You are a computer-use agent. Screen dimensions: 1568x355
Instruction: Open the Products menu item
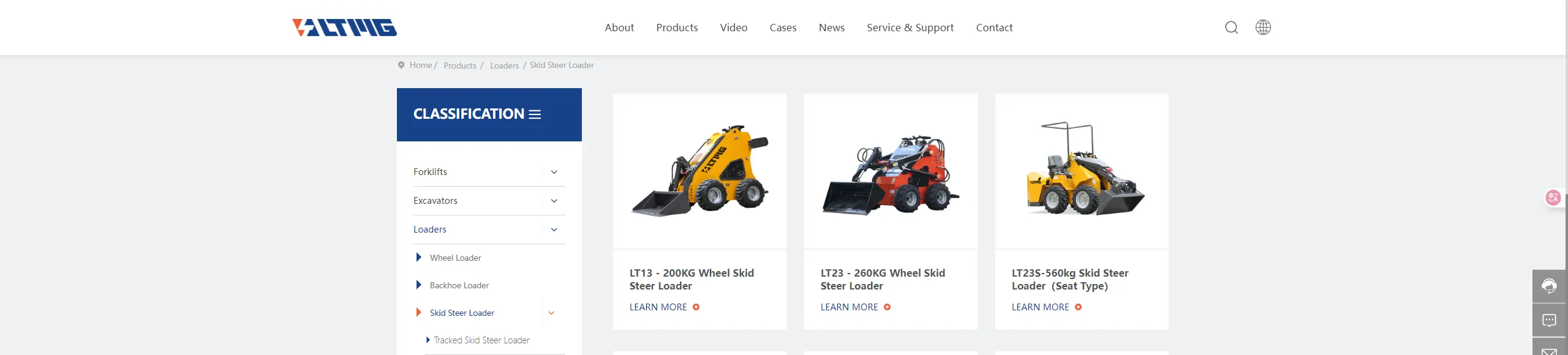coord(677,28)
